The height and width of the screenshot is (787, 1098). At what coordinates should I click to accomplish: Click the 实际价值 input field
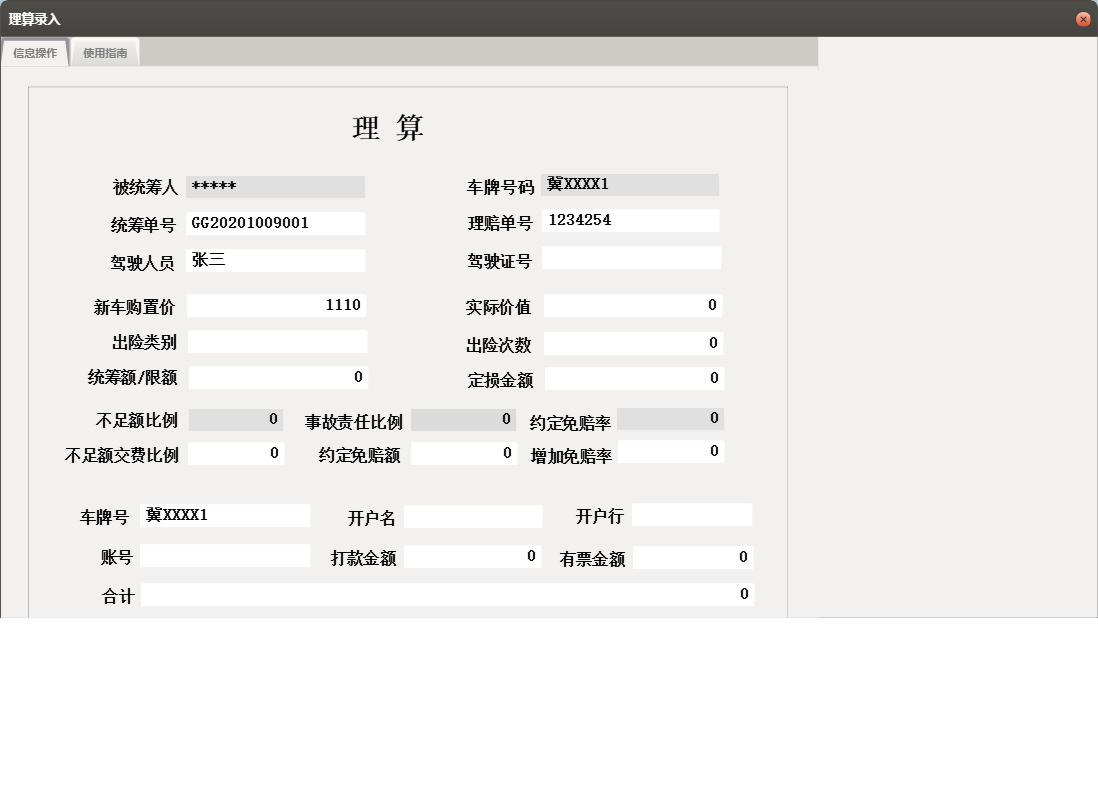point(631,305)
